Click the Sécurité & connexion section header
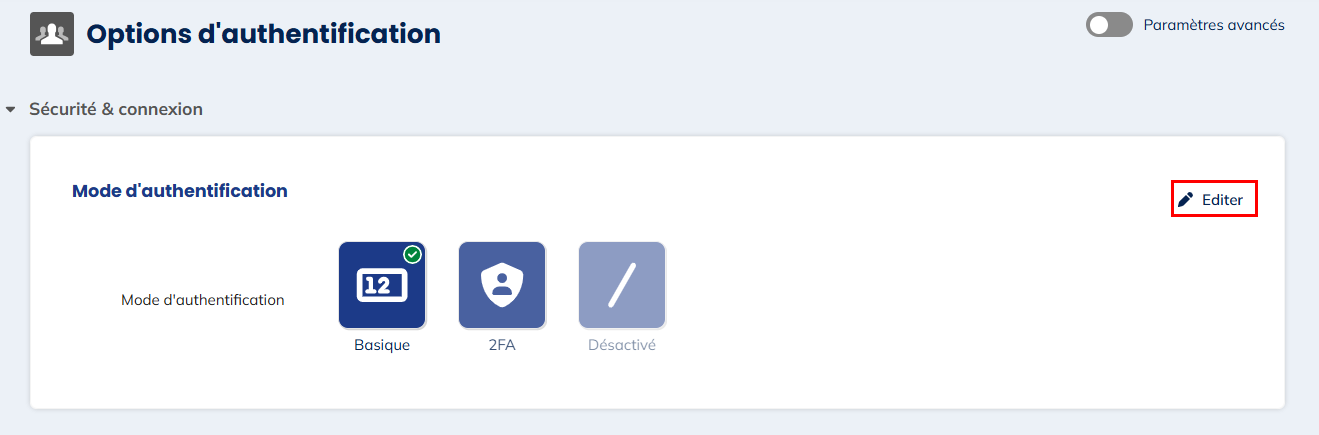 pos(116,109)
